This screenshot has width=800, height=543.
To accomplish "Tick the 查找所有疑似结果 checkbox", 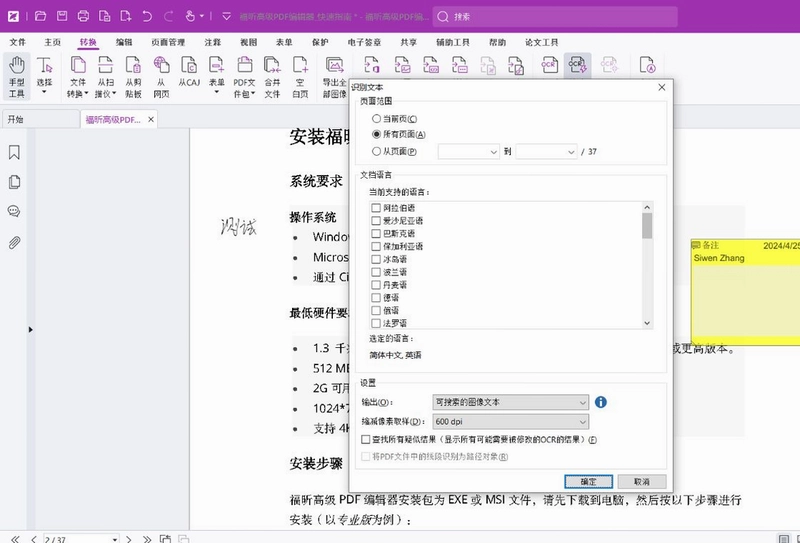I will [x=365, y=439].
